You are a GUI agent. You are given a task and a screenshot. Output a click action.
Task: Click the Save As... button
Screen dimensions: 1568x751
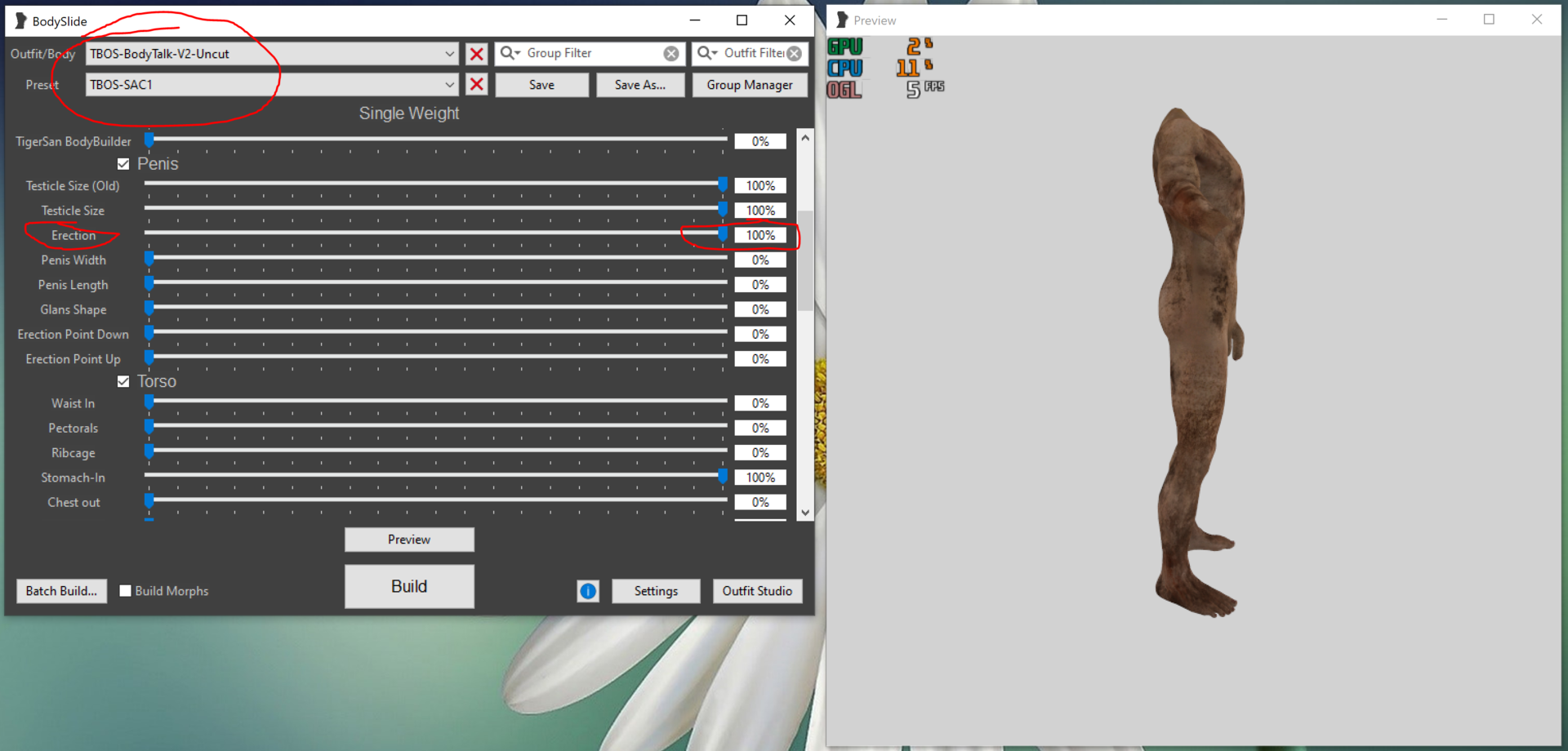coord(640,85)
